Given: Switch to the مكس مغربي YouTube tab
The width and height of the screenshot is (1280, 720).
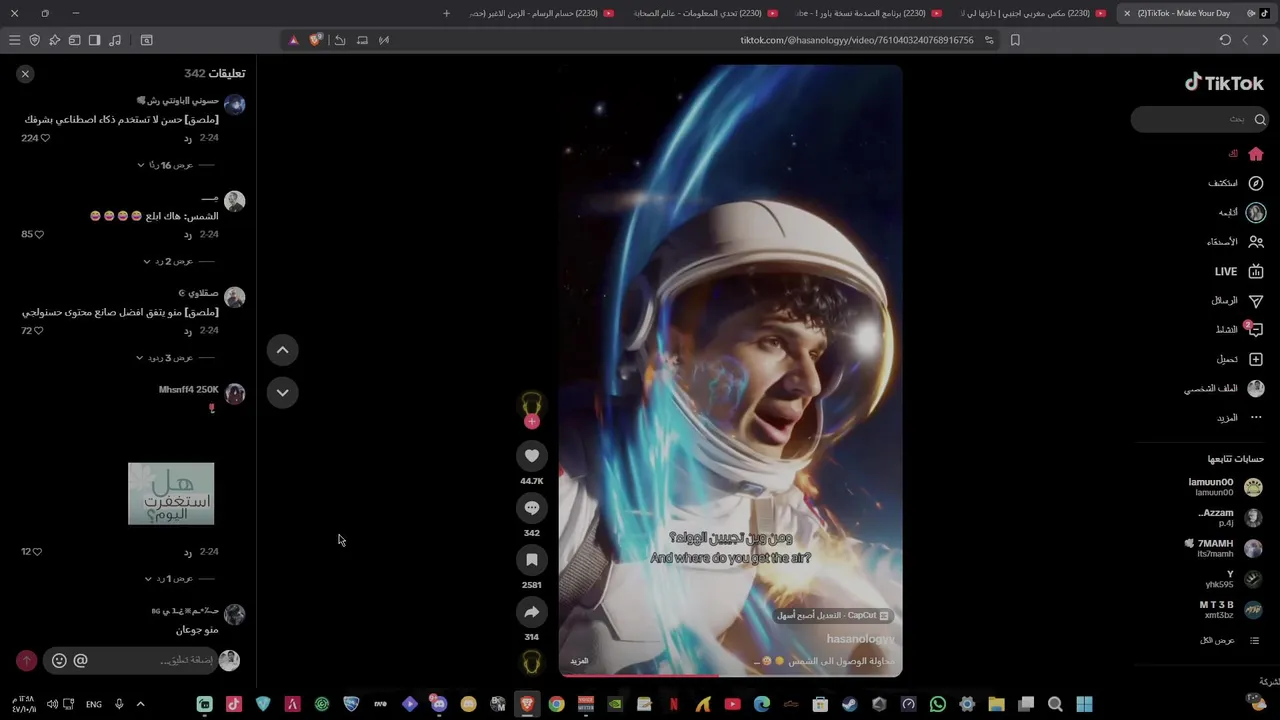Looking at the screenshot, I should (1031, 13).
